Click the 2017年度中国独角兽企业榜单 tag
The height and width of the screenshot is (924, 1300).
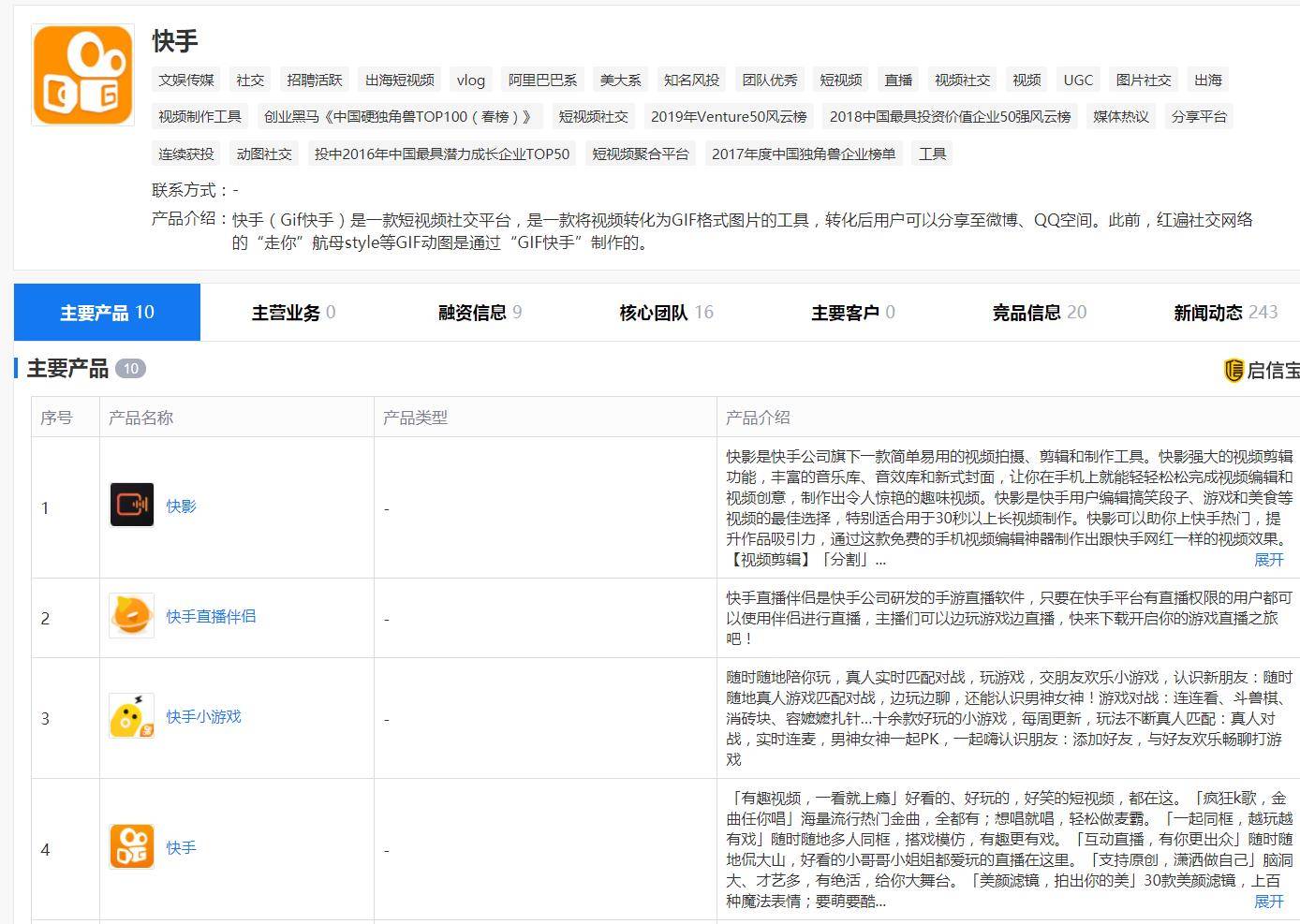803,154
